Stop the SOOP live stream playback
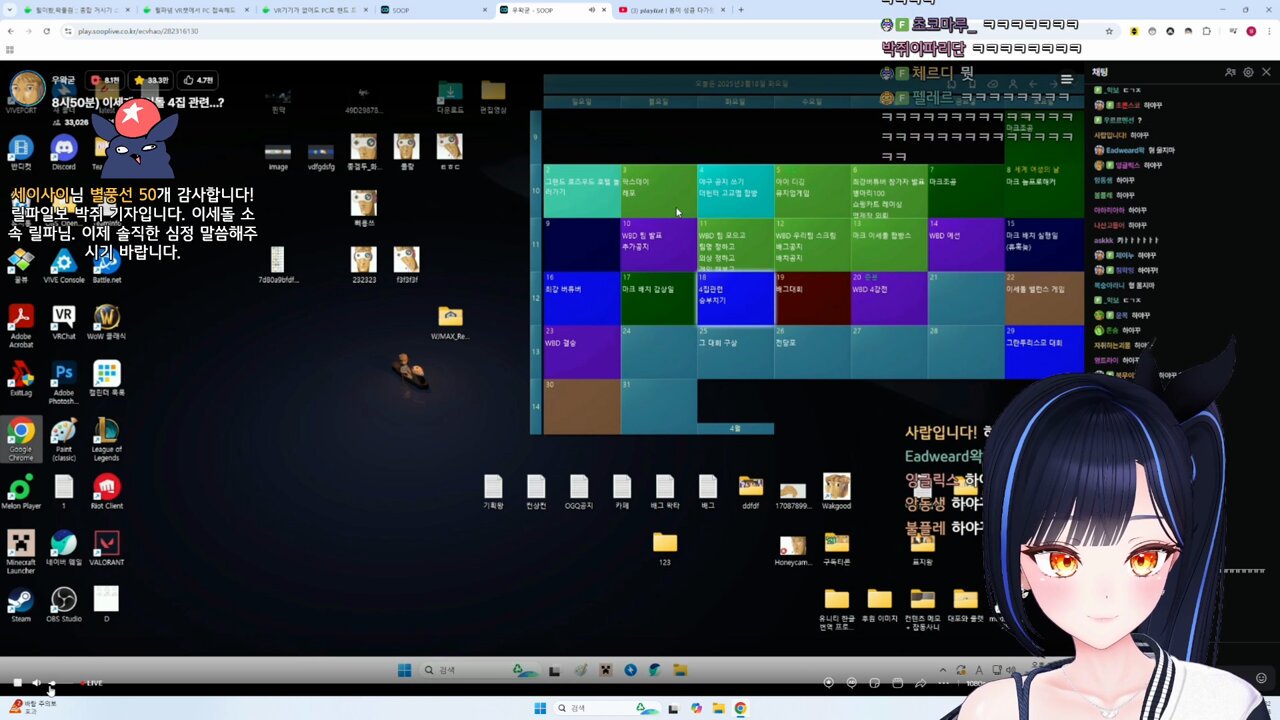1280x720 pixels. [x=17, y=682]
